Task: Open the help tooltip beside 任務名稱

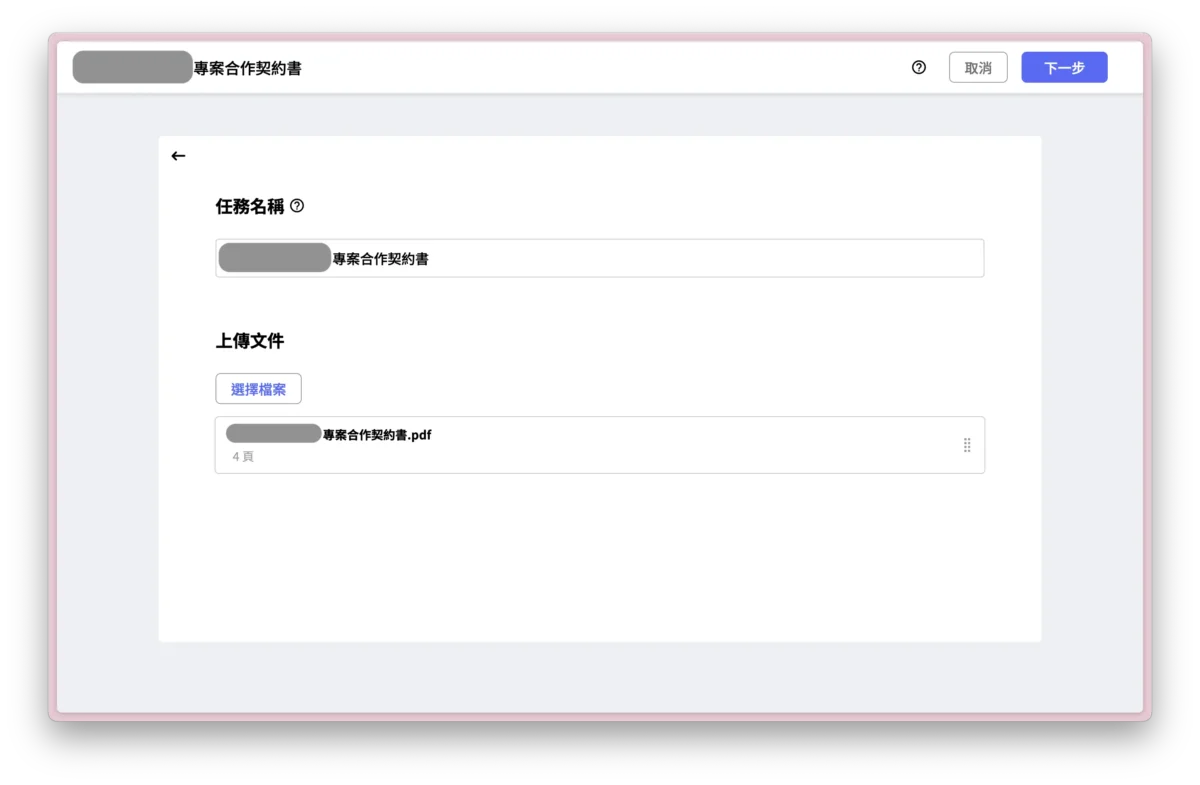Action: [297, 206]
